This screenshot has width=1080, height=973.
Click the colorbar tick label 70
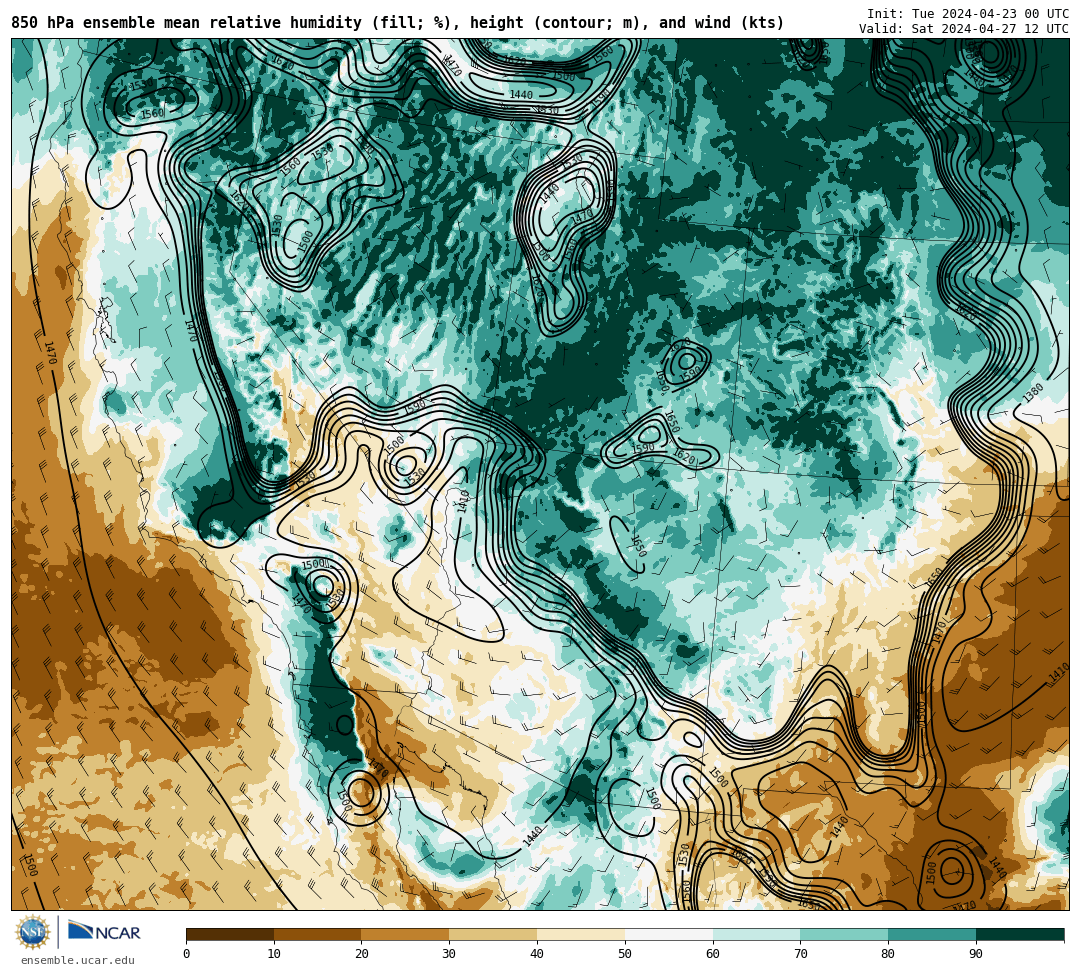coord(800,954)
